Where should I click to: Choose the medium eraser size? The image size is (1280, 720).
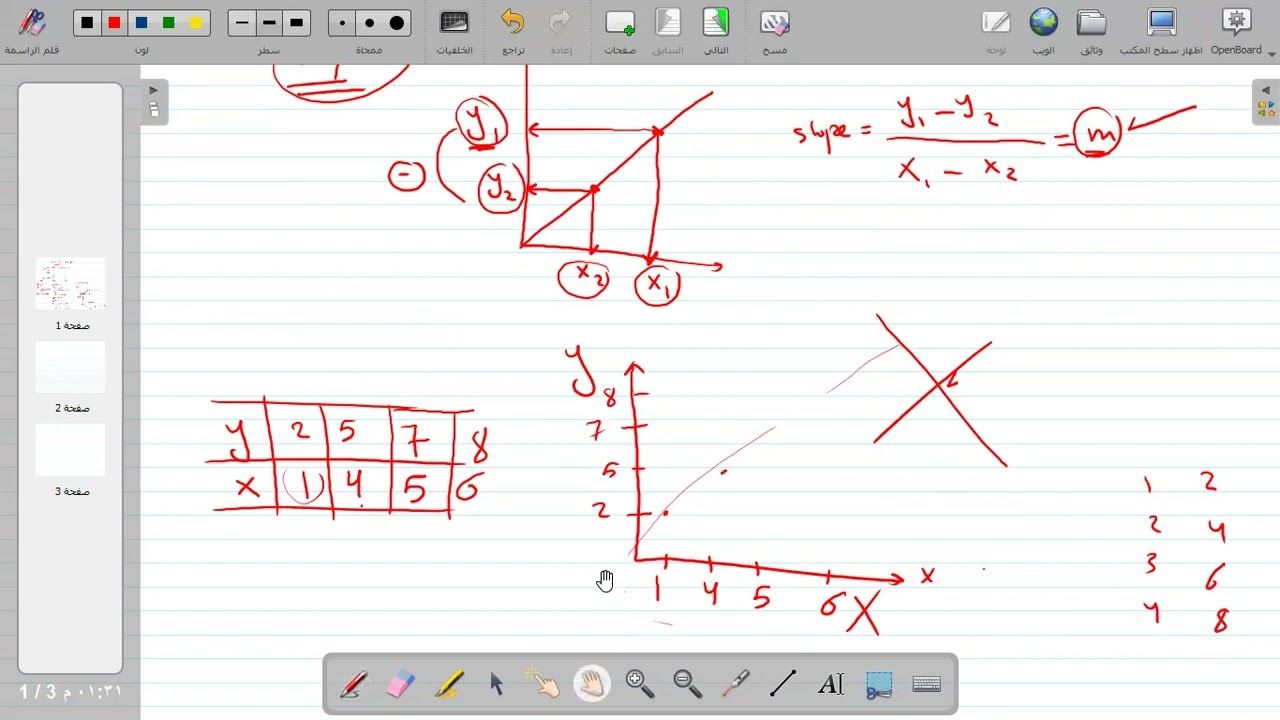[x=370, y=23]
